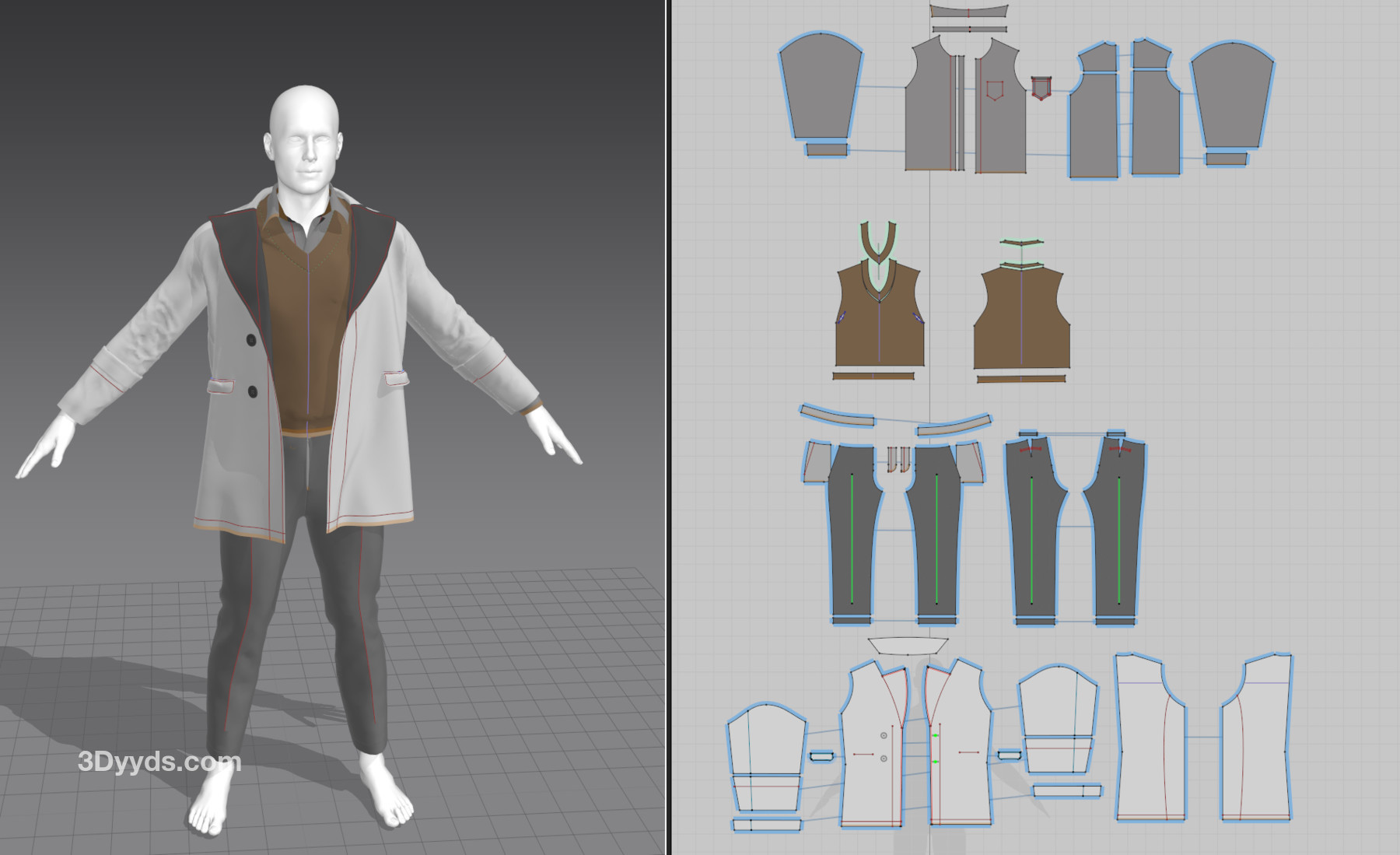Image resolution: width=1400 pixels, height=855 pixels.
Task: Click the coat collar pattern above the coat fronts
Action: pos(908,646)
